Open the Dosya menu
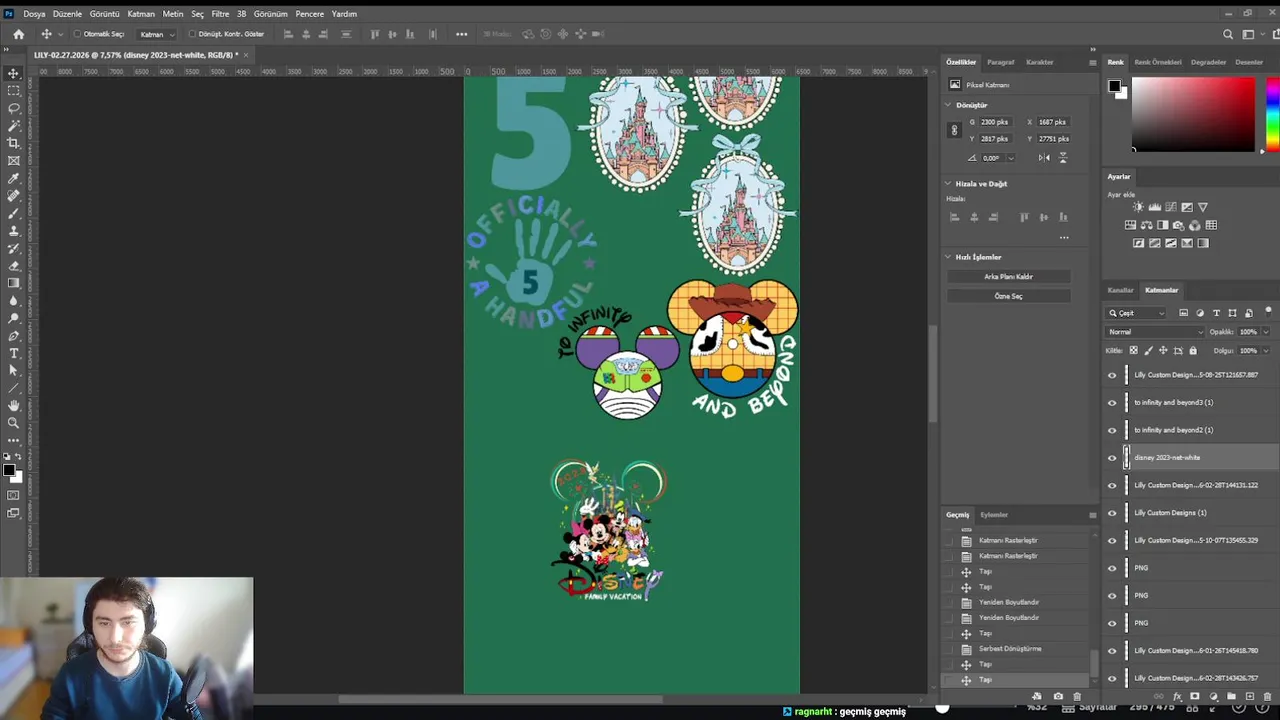 point(34,14)
